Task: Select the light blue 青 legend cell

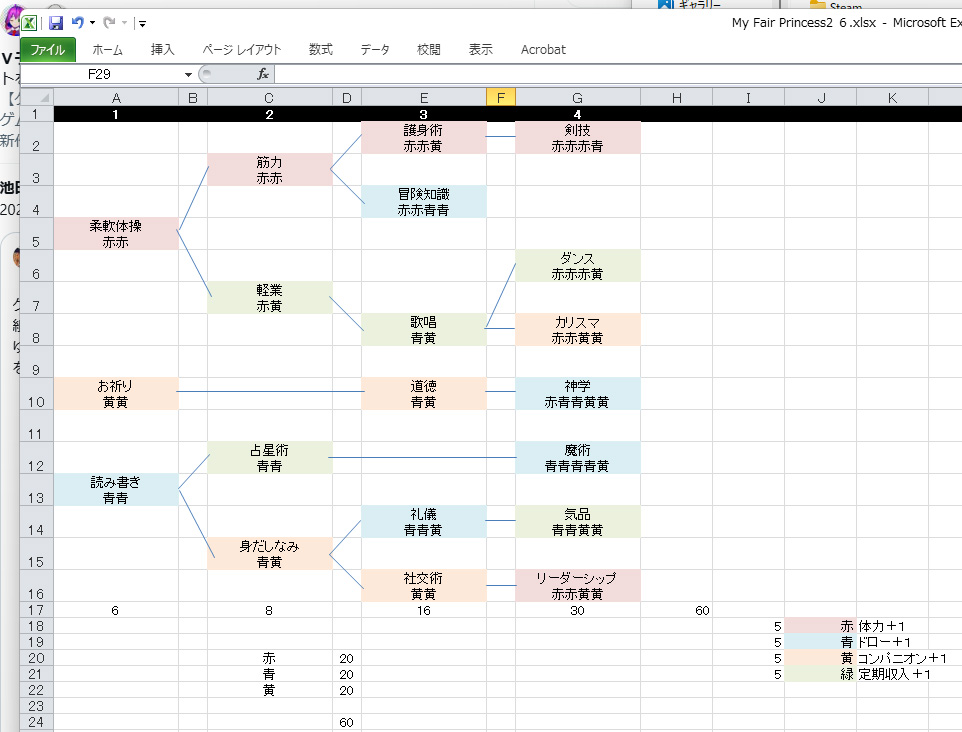Action: (x=820, y=642)
